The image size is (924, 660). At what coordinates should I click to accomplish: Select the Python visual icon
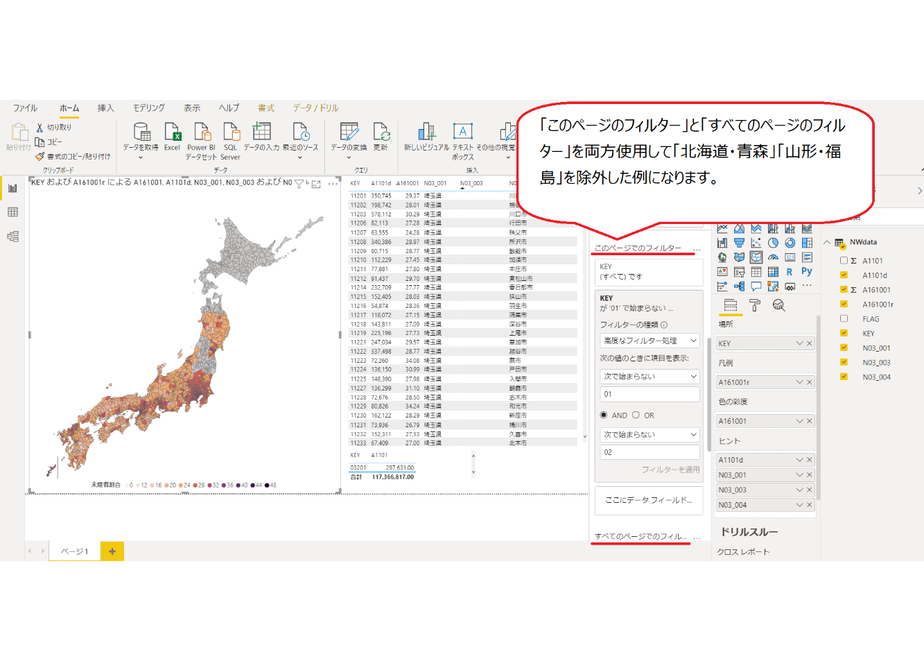tap(807, 272)
